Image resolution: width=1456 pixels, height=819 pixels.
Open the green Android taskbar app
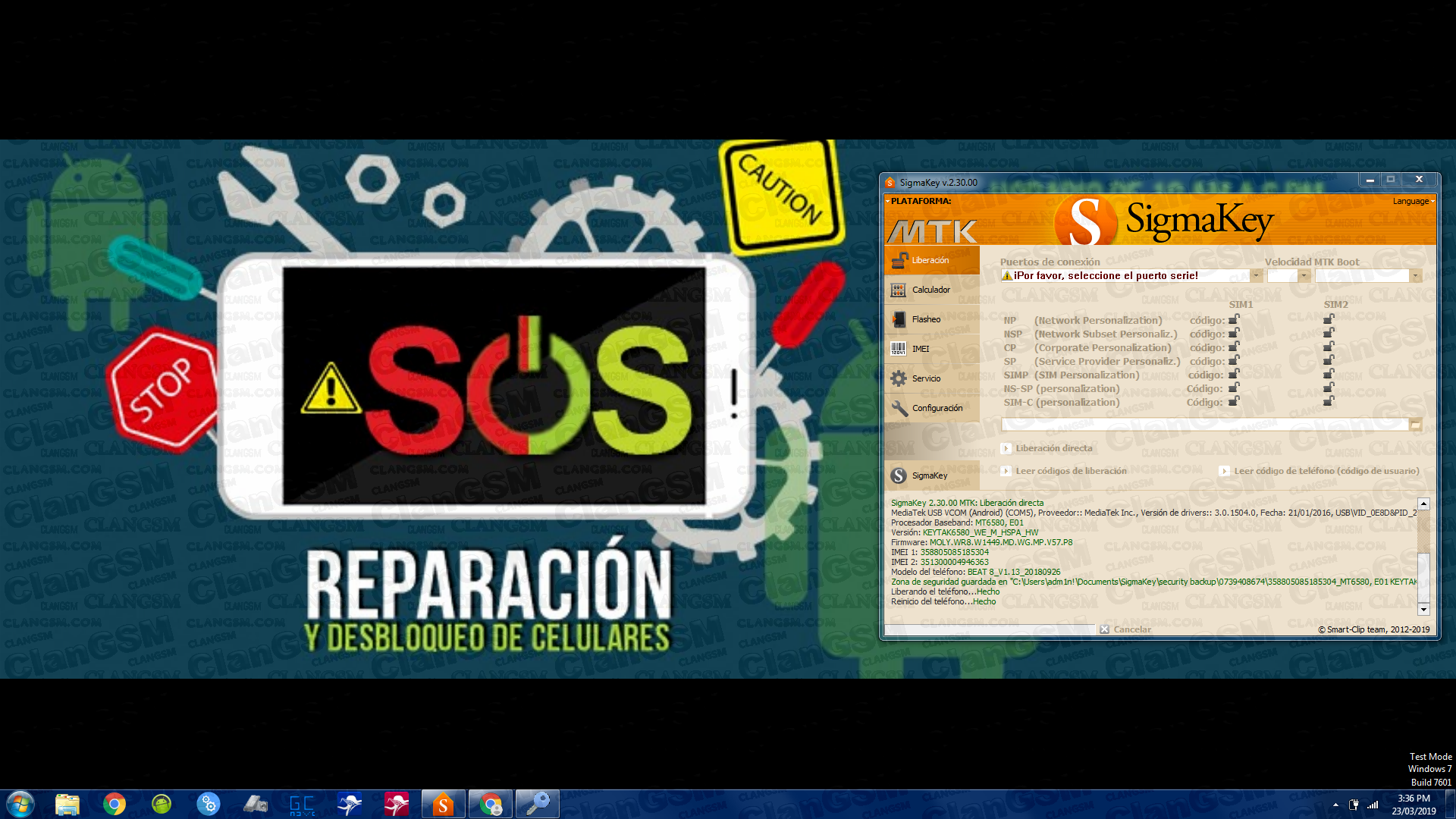point(162,804)
